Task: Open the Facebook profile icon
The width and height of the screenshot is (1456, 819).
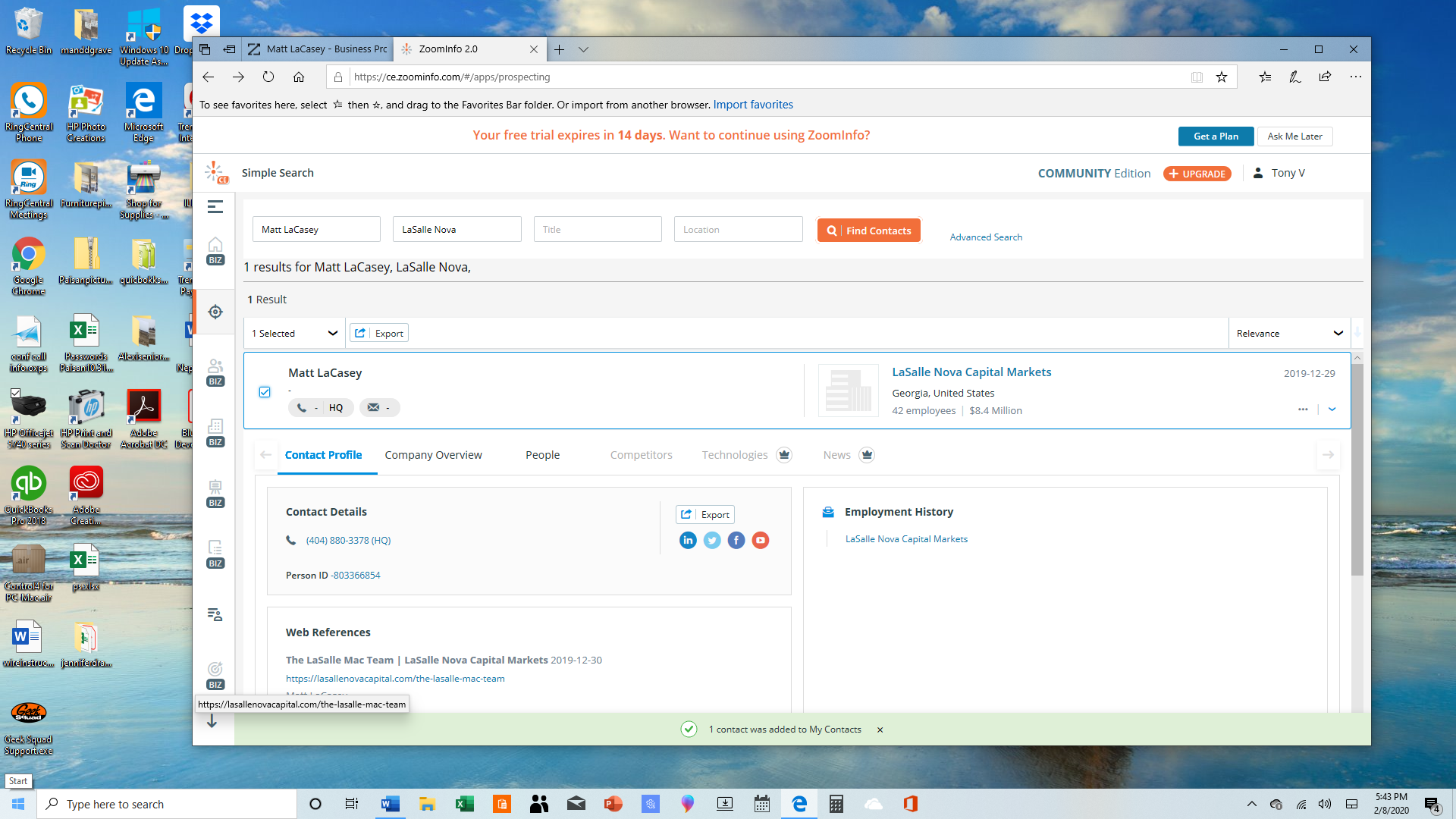Action: [736, 540]
